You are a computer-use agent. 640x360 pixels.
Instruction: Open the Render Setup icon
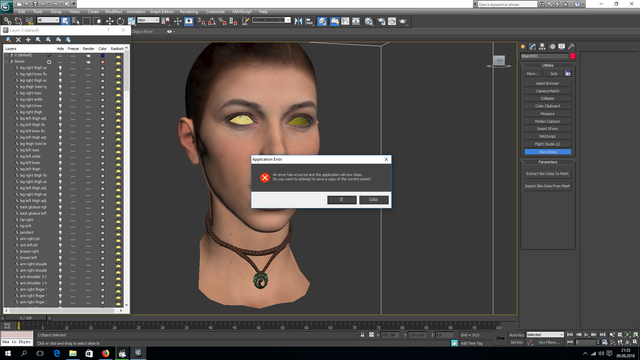click(381, 21)
